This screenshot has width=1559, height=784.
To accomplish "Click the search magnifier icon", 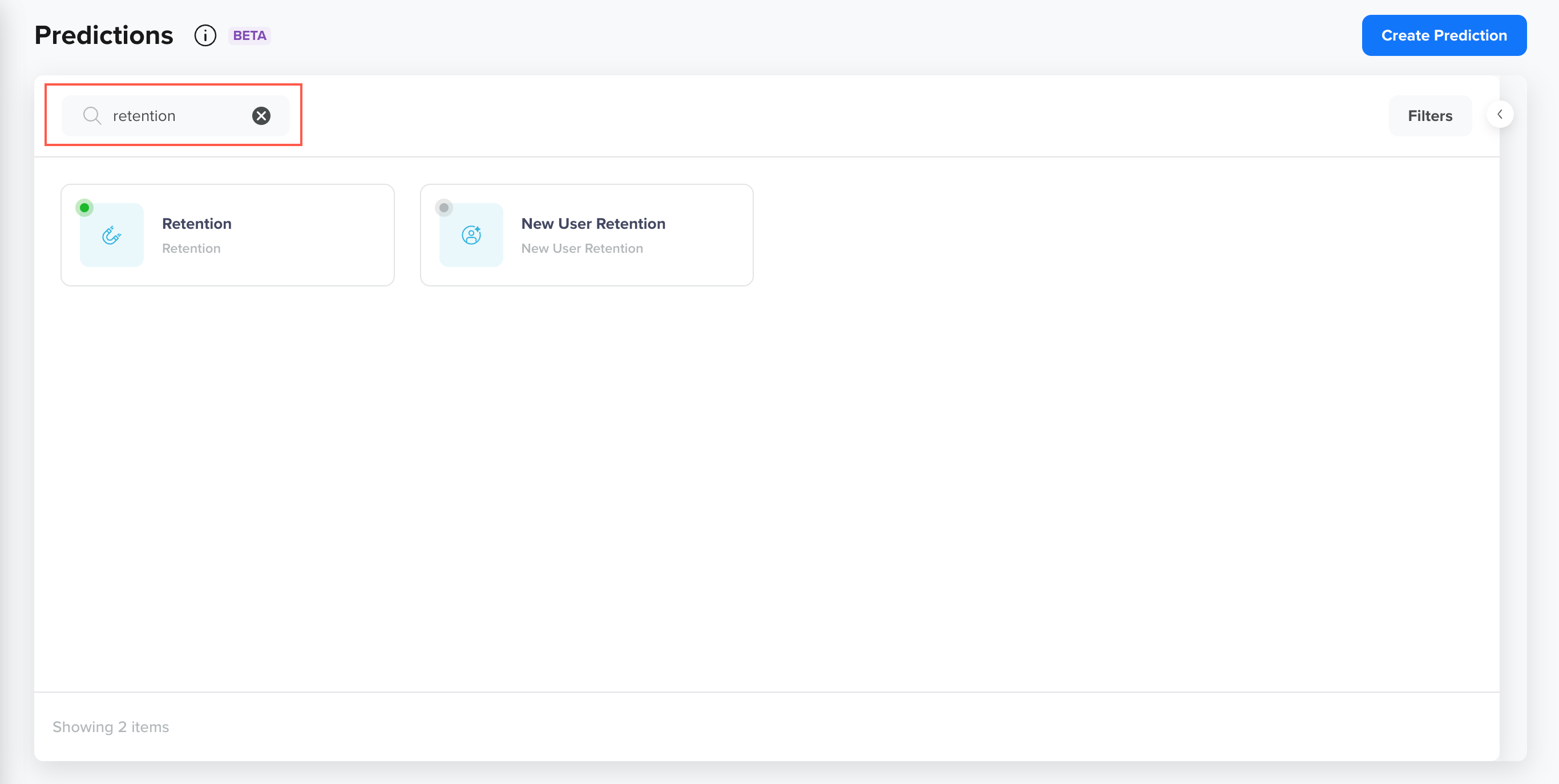I will 92,115.
